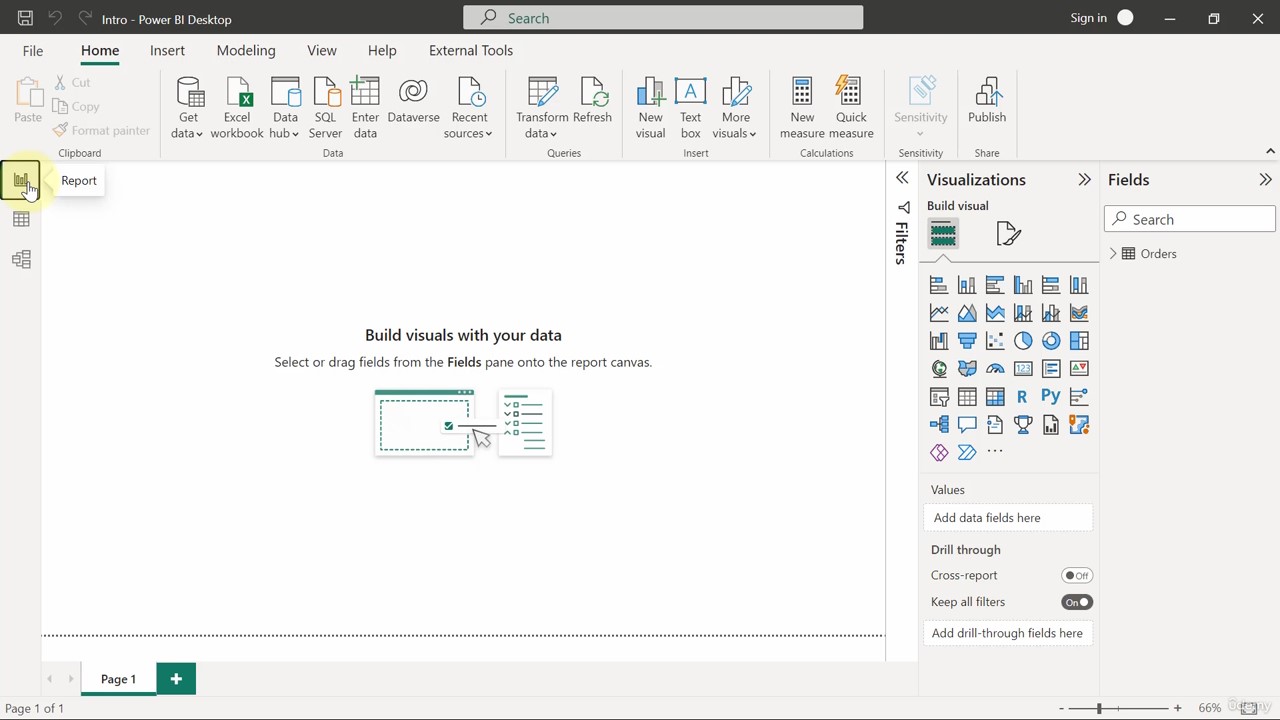This screenshot has height=720, width=1280.
Task: Select the Power Automate visual
Action: click(967, 453)
